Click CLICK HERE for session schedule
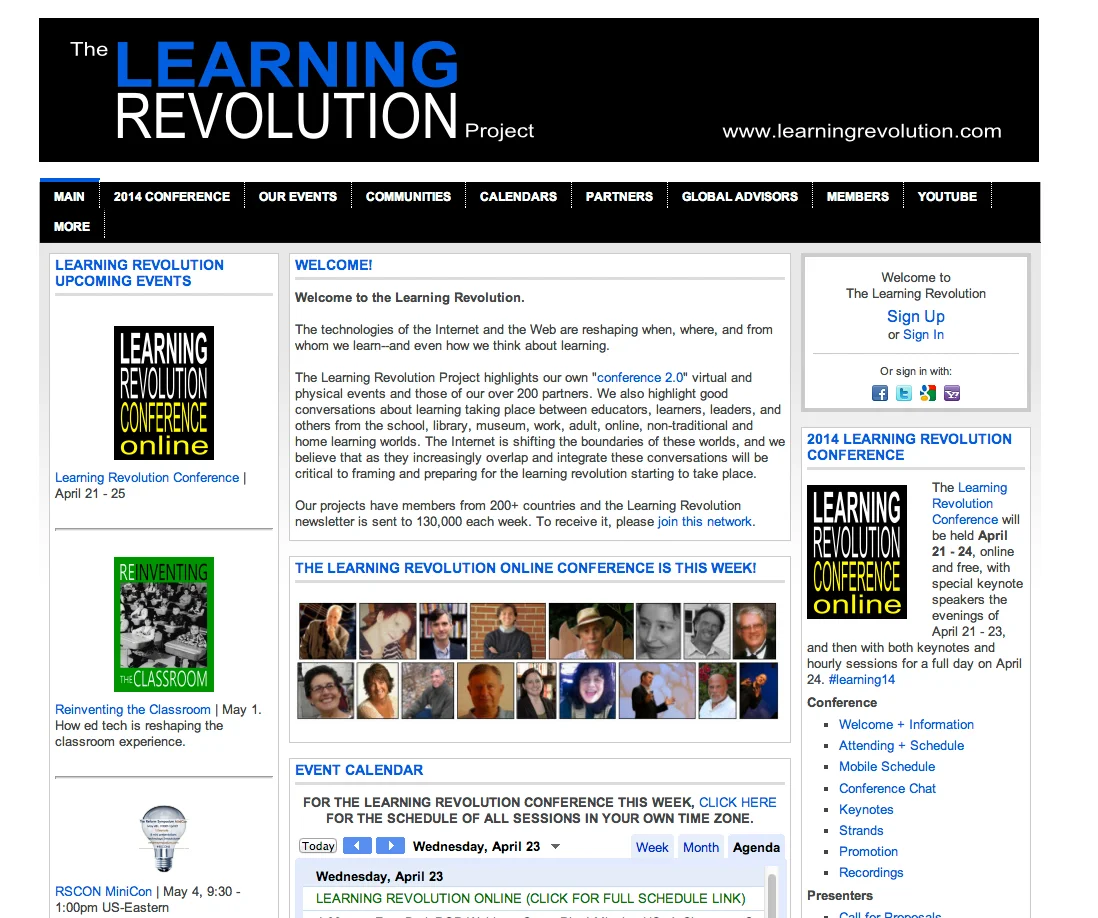This screenshot has height=918, width=1098. [x=737, y=802]
